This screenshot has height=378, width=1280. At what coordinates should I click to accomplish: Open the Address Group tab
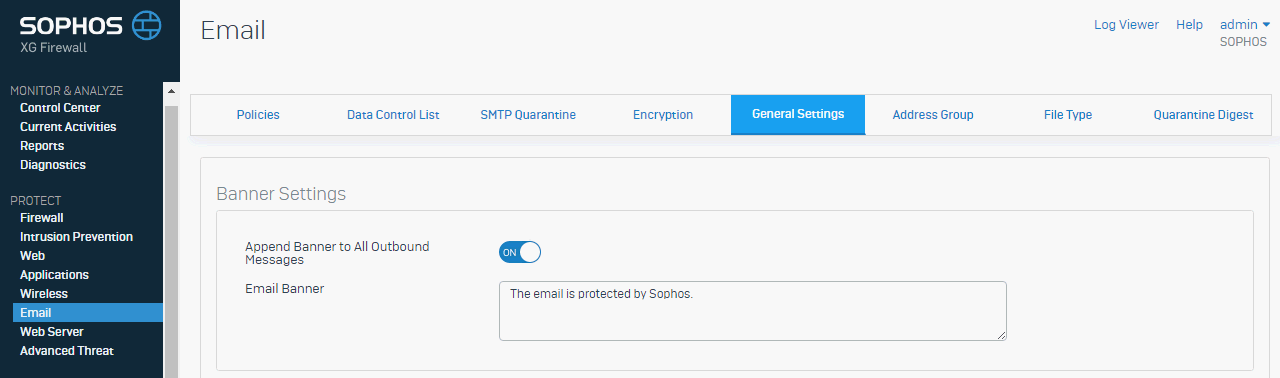click(x=933, y=115)
